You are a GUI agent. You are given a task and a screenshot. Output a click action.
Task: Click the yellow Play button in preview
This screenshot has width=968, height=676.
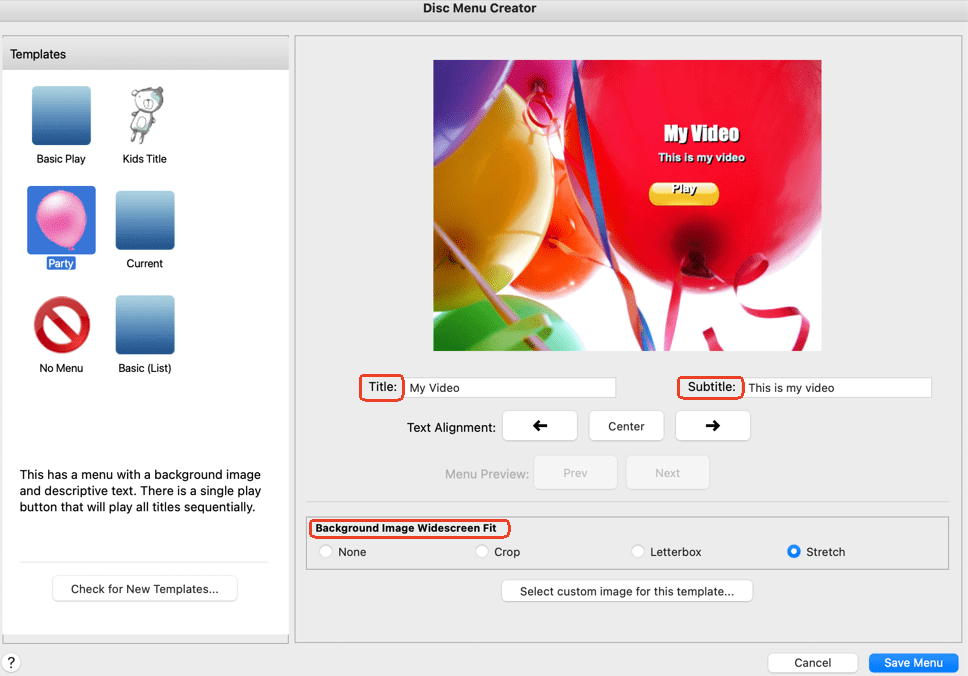pos(684,192)
